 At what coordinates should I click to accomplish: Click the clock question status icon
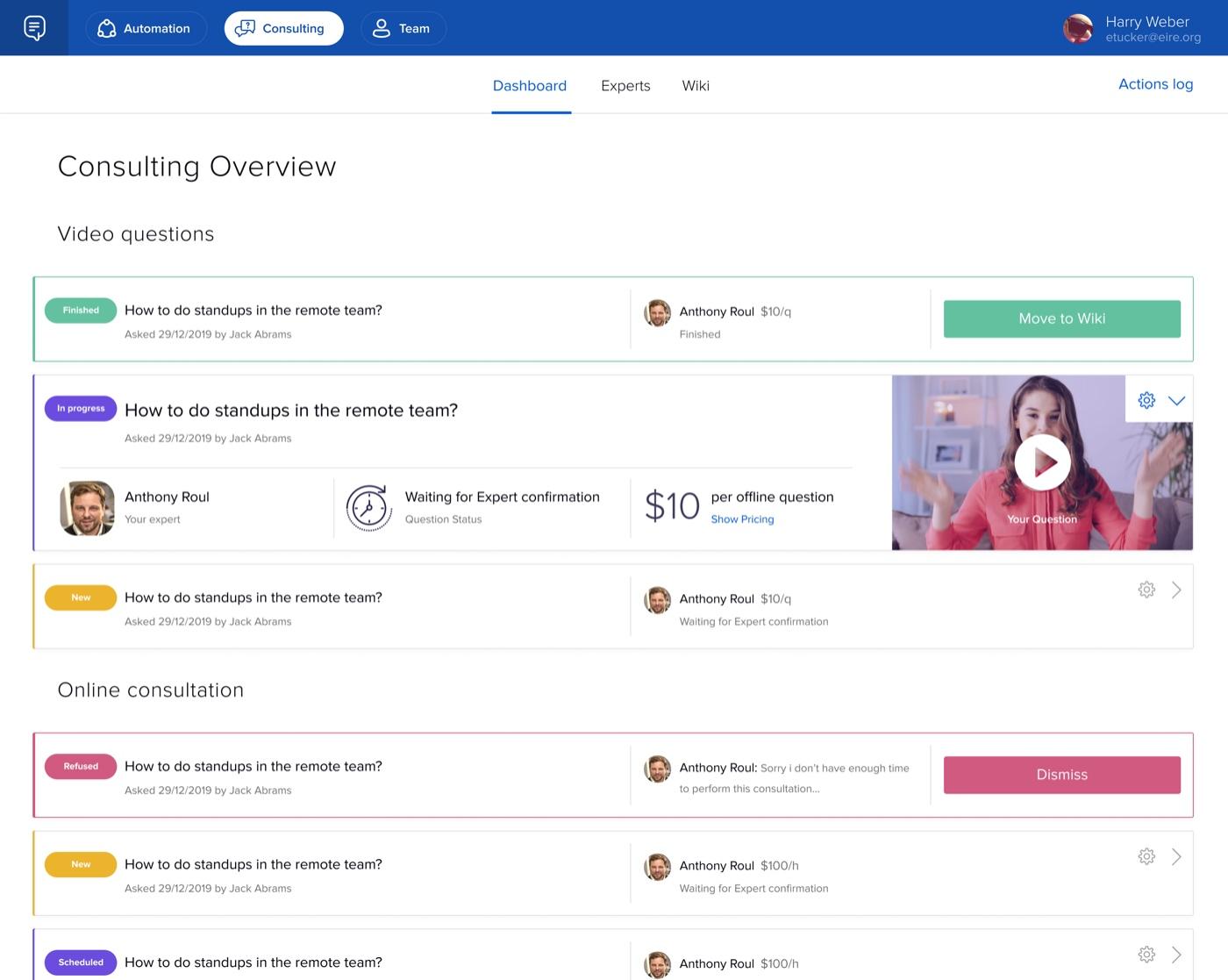click(368, 507)
